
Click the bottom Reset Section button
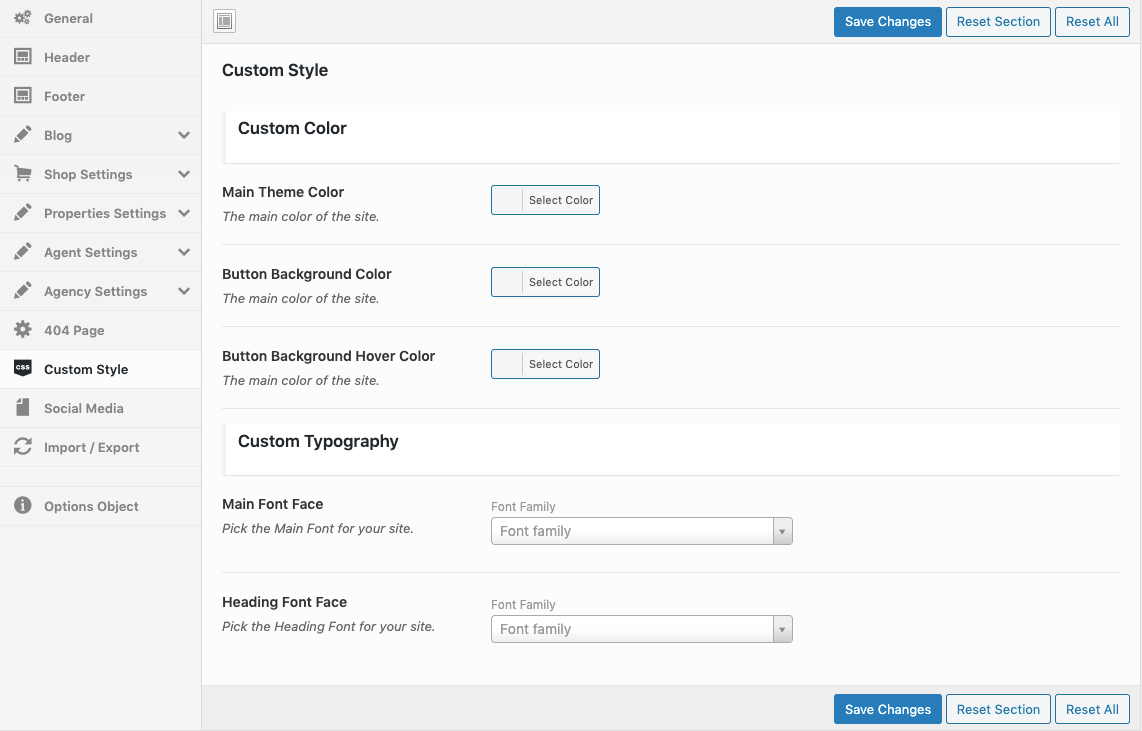pos(998,709)
